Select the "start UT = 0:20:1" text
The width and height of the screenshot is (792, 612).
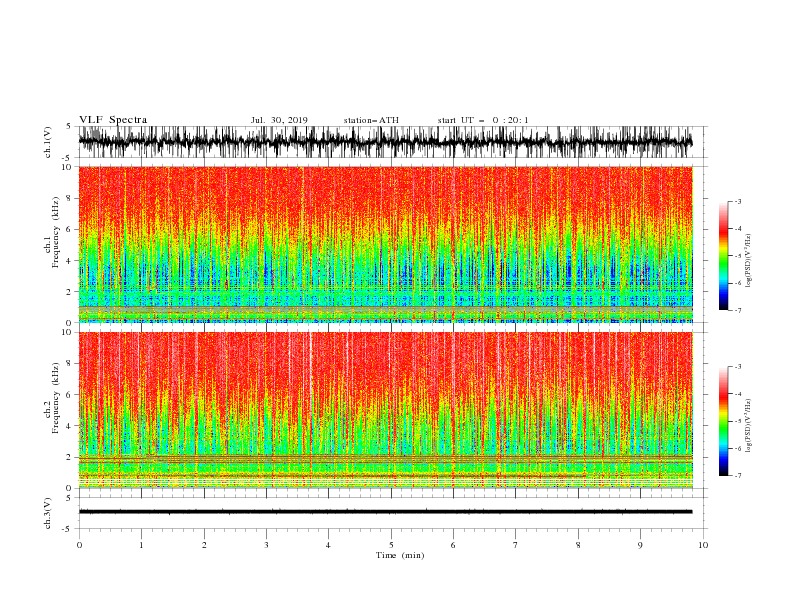(483, 120)
